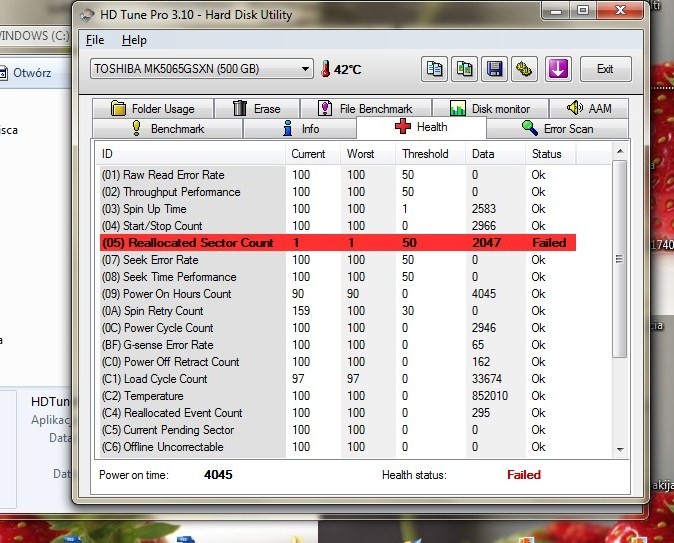Switch to the File Benchmark tab
Image resolution: width=674 pixels, height=543 pixels.
click(366, 108)
